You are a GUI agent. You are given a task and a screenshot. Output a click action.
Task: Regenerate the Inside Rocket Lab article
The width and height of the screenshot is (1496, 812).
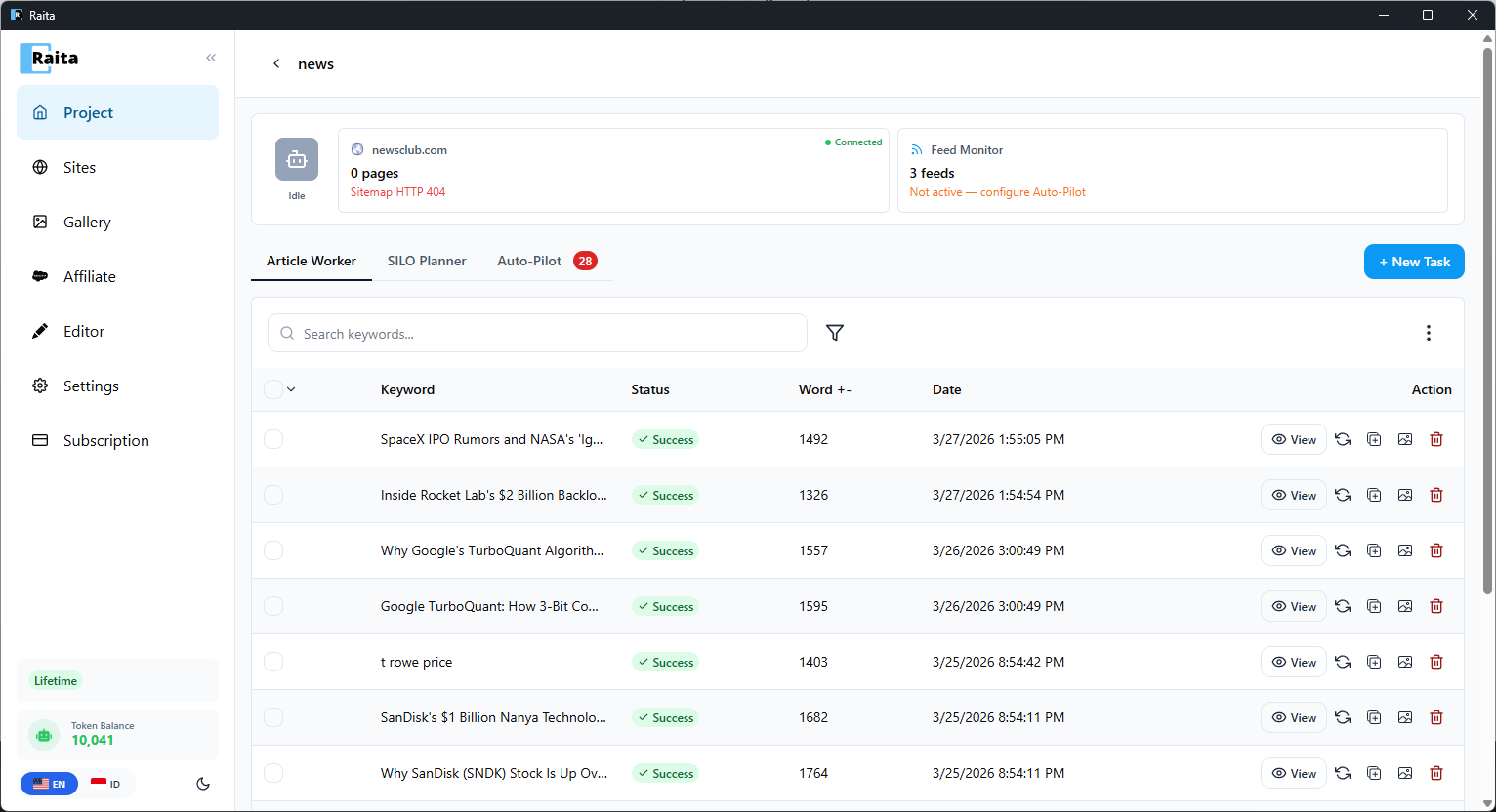coord(1343,495)
